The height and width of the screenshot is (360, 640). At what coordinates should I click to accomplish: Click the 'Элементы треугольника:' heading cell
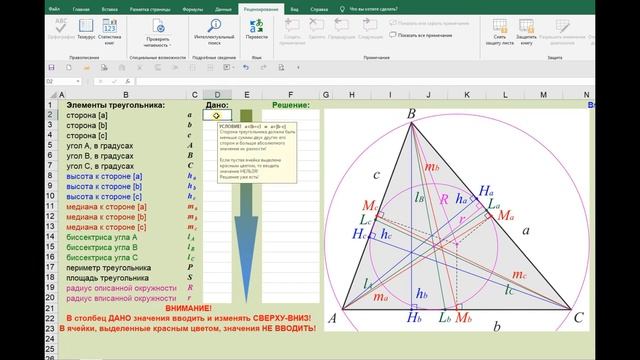[116, 105]
